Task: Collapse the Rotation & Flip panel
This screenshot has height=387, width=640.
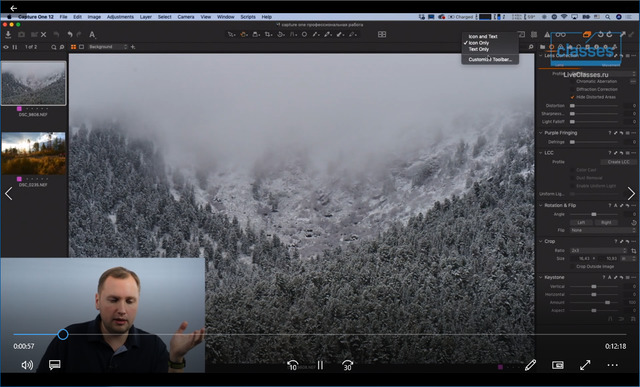Action: tap(541, 205)
